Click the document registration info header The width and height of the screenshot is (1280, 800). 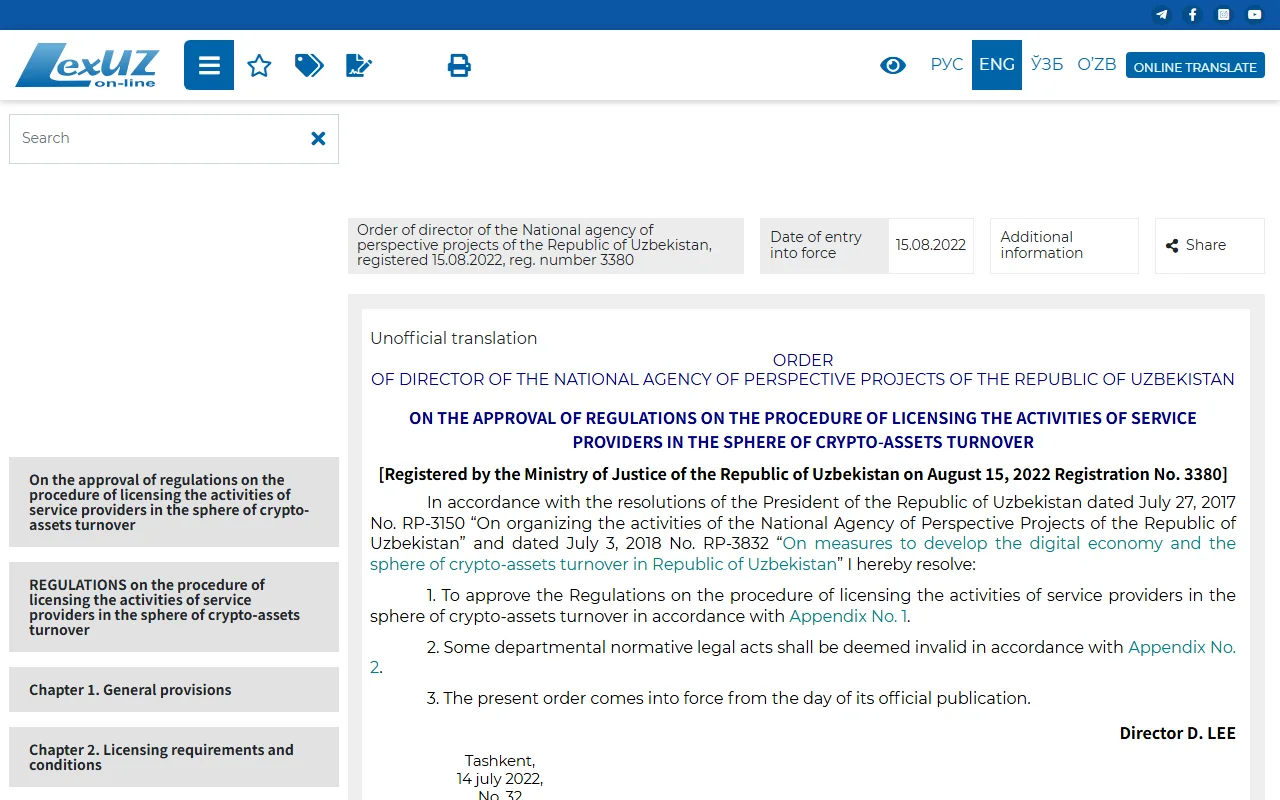coord(546,246)
